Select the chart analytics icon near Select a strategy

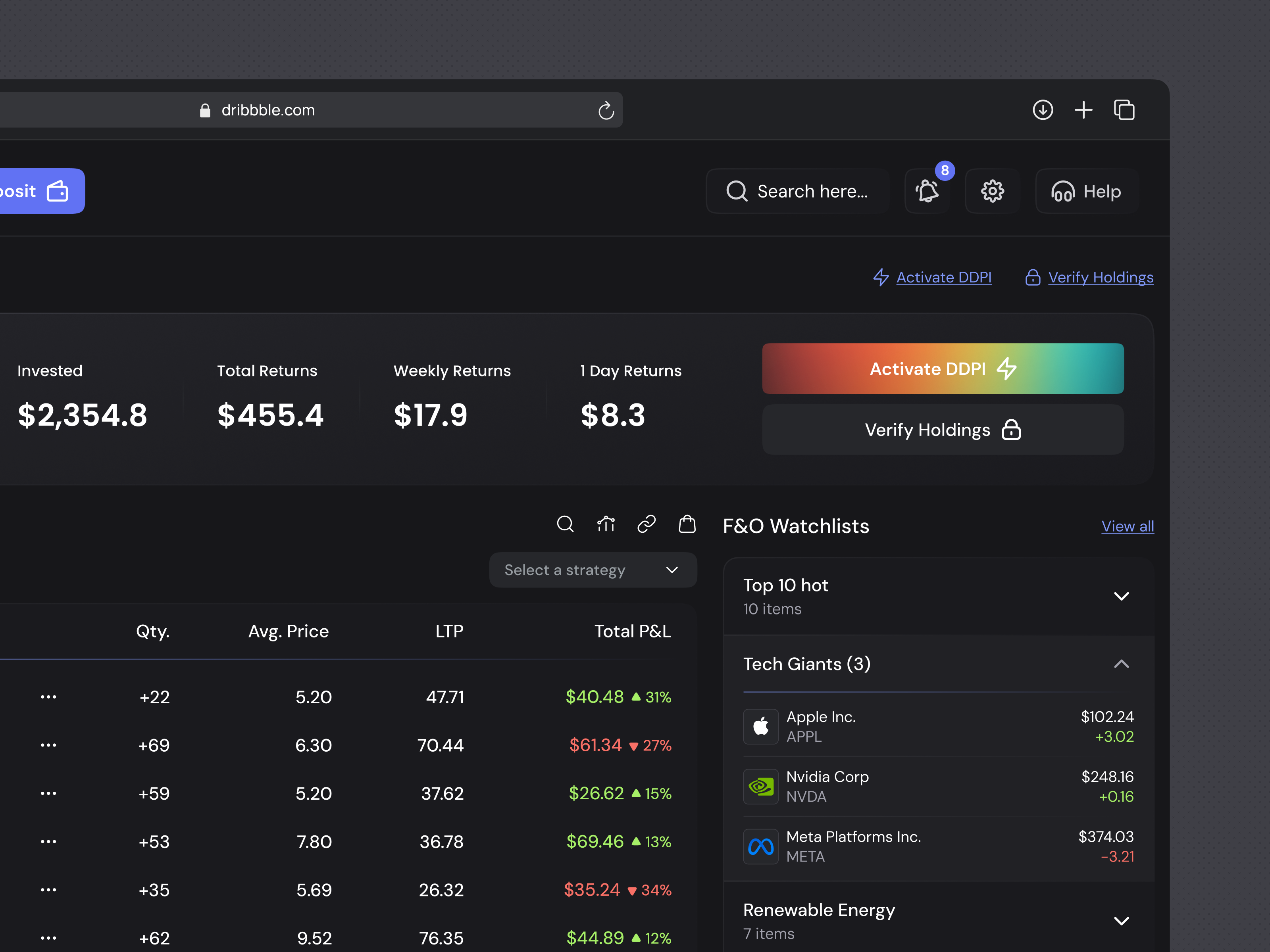point(606,524)
